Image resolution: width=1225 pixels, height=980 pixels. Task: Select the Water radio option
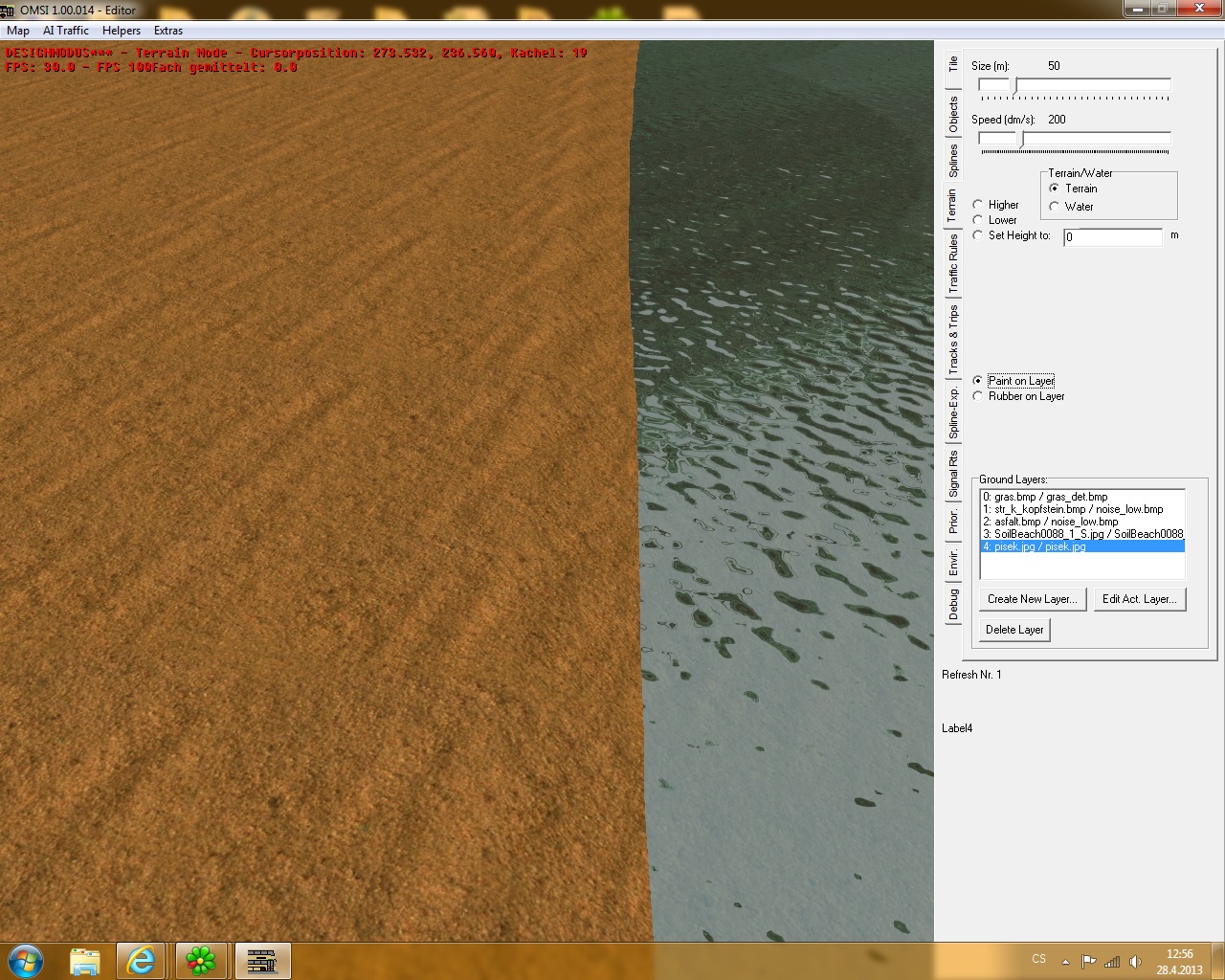(1055, 207)
